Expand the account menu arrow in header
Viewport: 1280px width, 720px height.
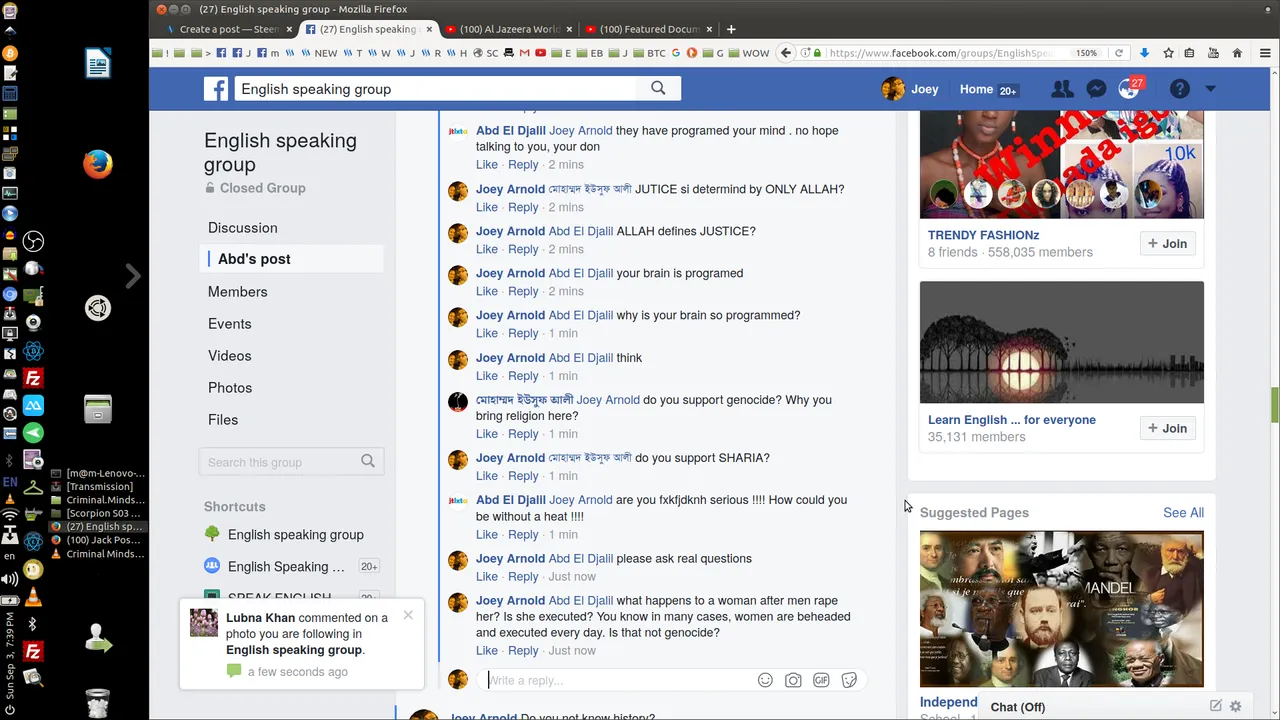pyautogui.click(x=1210, y=89)
